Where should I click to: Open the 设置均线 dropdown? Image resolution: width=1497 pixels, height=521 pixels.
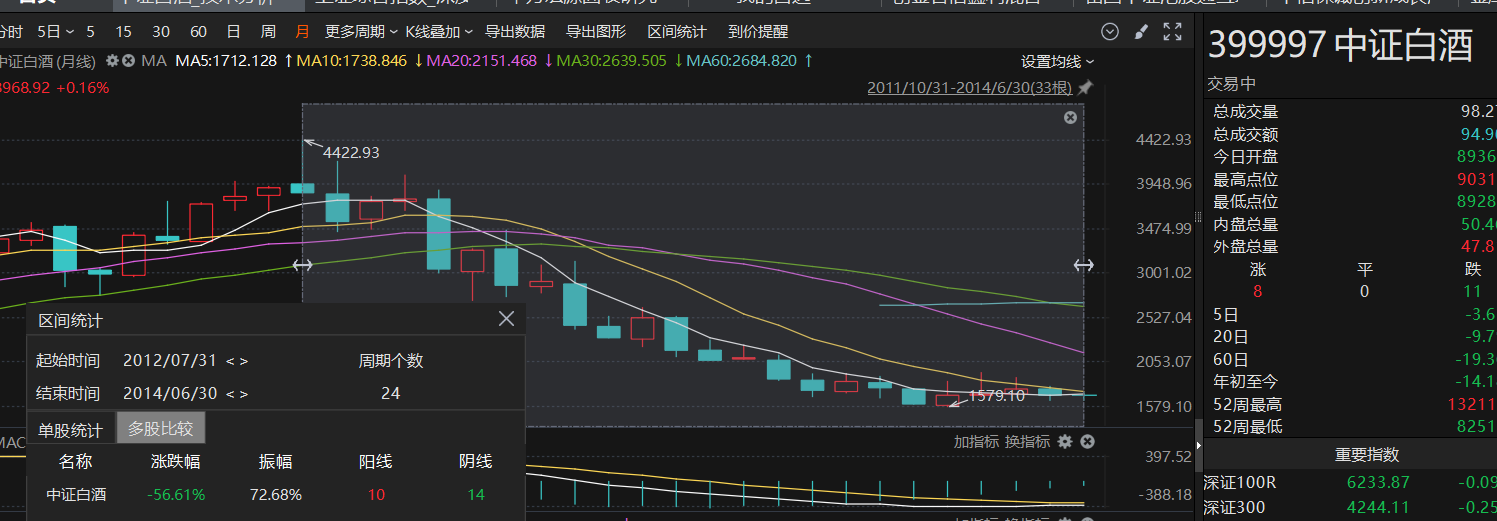pyautogui.click(x=1057, y=61)
